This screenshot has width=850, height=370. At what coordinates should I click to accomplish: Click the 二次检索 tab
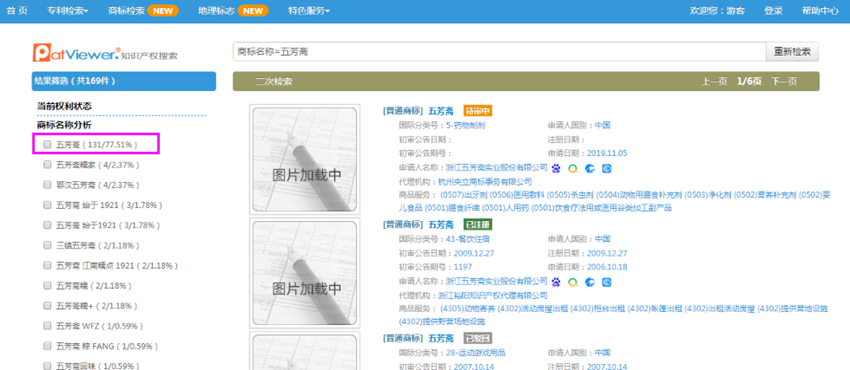(274, 82)
